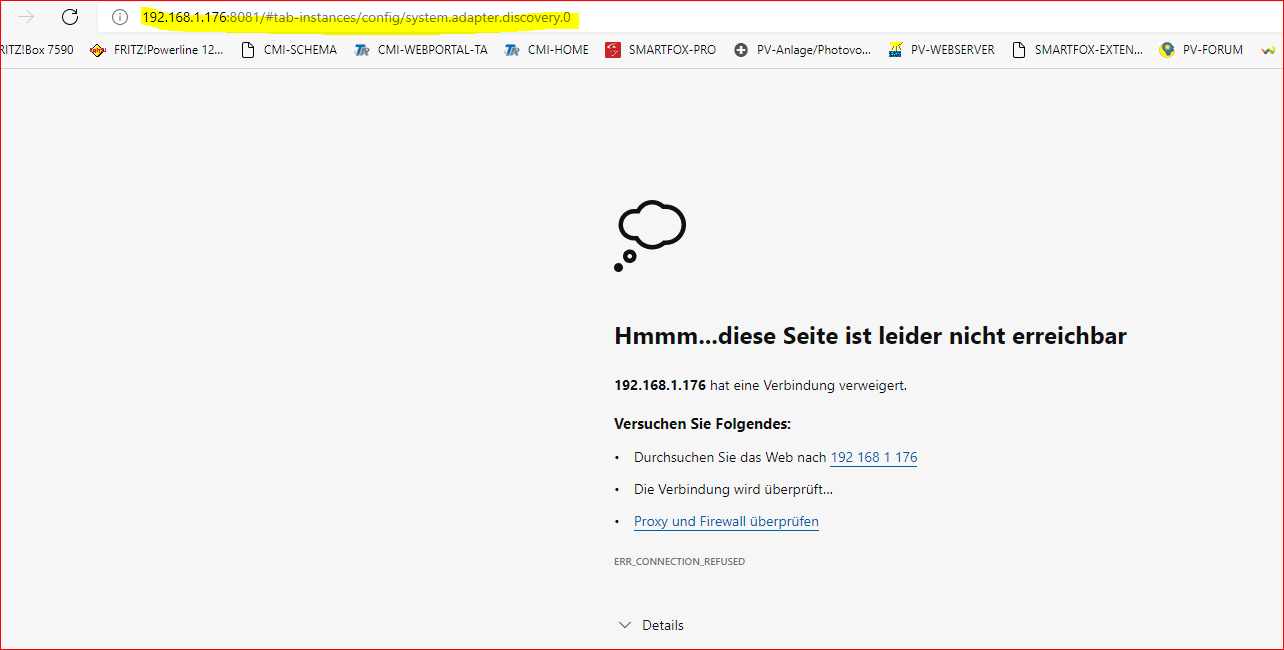Open Proxy und Firewall überprüfen link

[726, 521]
